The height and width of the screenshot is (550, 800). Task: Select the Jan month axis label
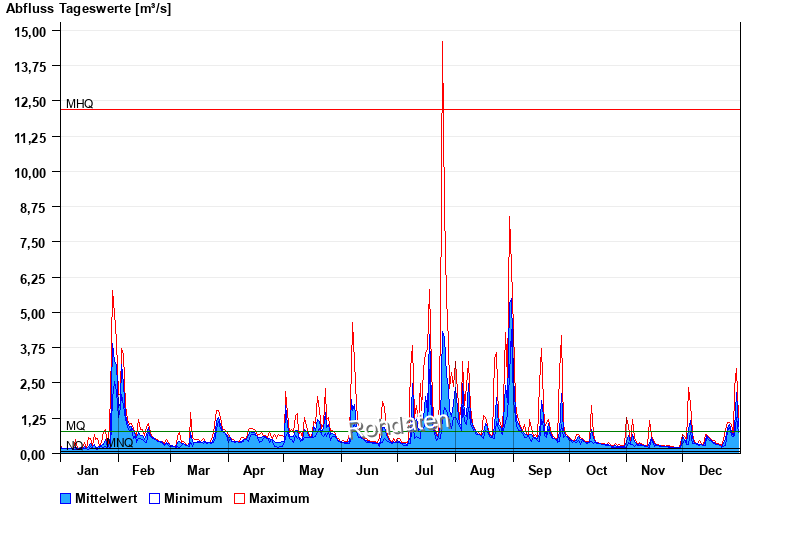click(x=87, y=470)
